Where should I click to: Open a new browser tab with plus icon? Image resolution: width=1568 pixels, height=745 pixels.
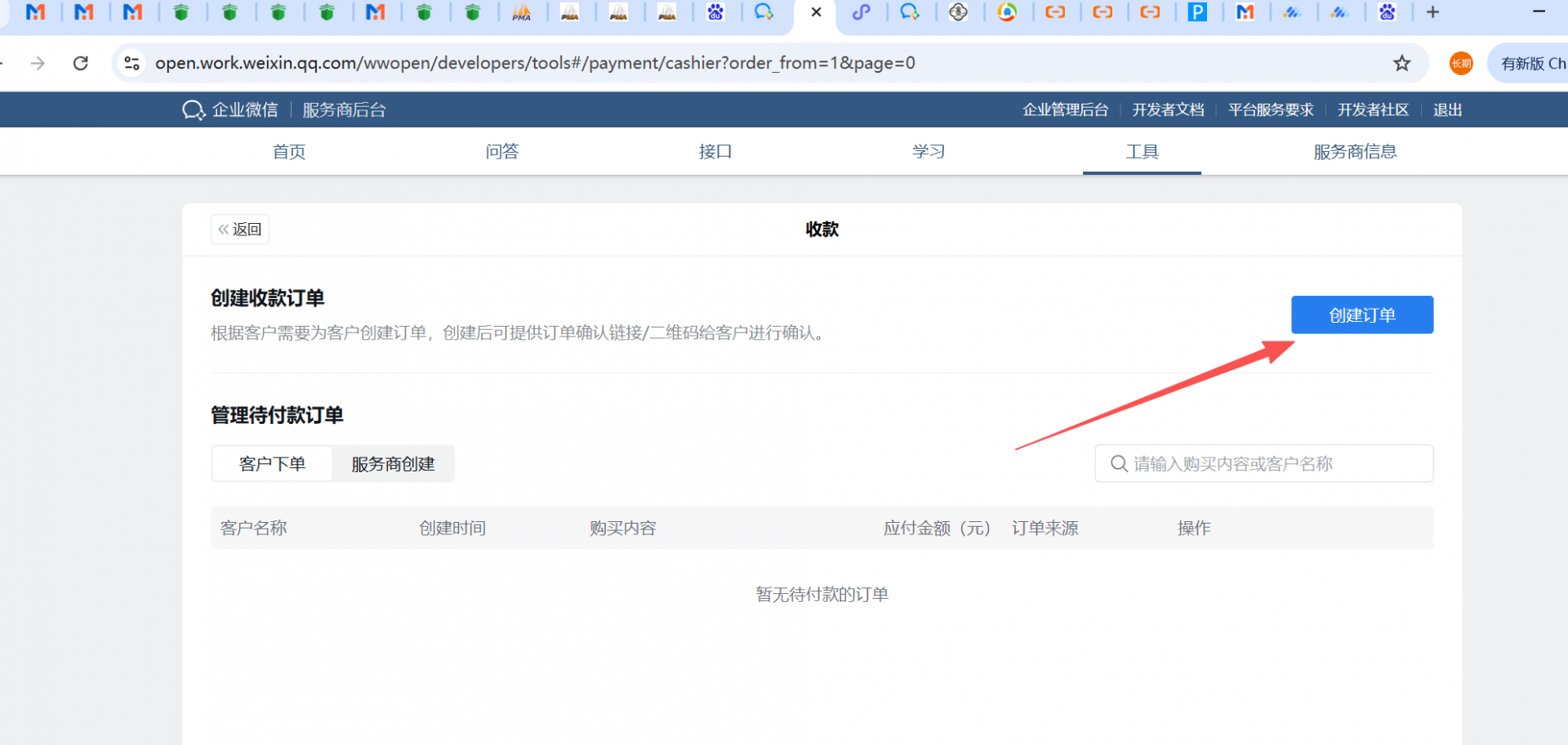coord(1432,12)
